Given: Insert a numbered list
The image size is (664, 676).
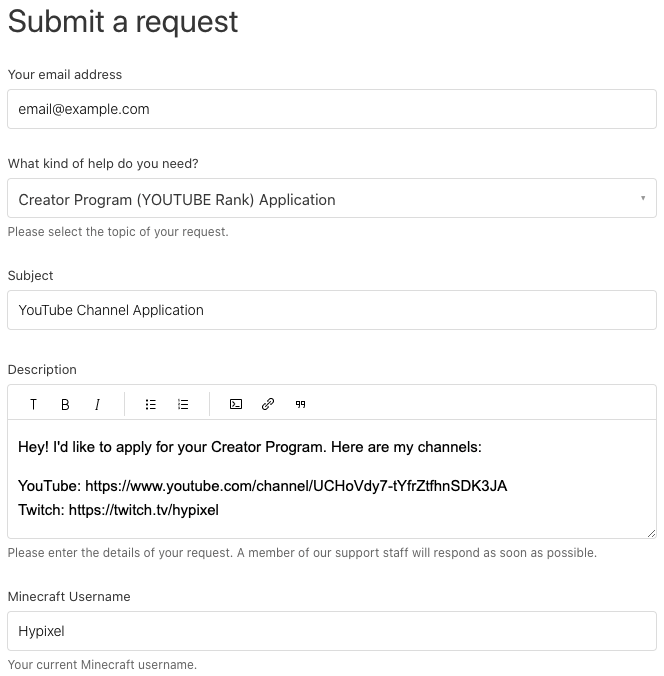Looking at the screenshot, I should tap(183, 404).
